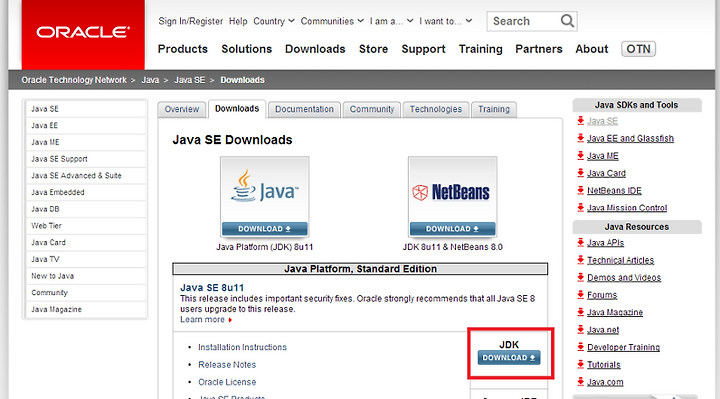
Task: Click arrow icon beside Forums
Action: [580, 295]
